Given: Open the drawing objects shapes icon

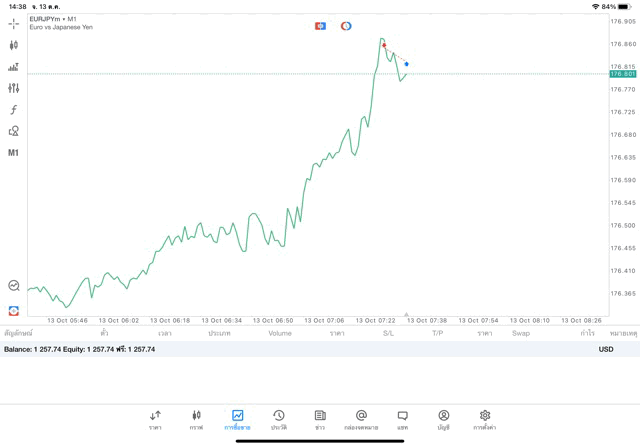Looking at the screenshot, I should 13,131.
